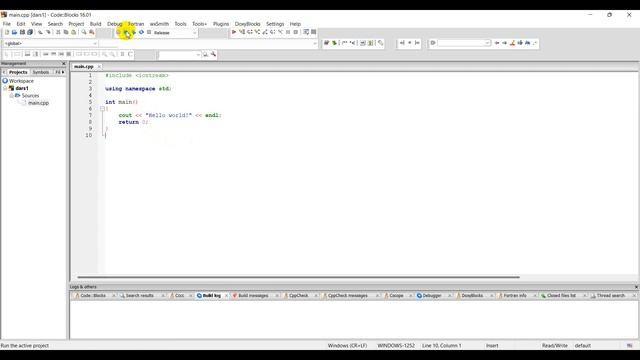
Task: Open the Build menu
Action: (96, 24)
